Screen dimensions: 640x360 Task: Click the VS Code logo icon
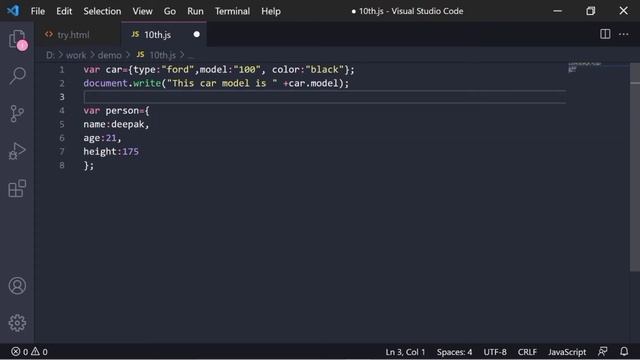13,11
